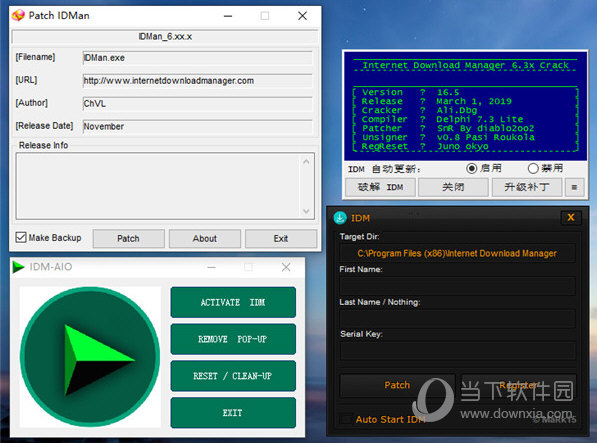Click the 关闭 button

tap(453, 187)
